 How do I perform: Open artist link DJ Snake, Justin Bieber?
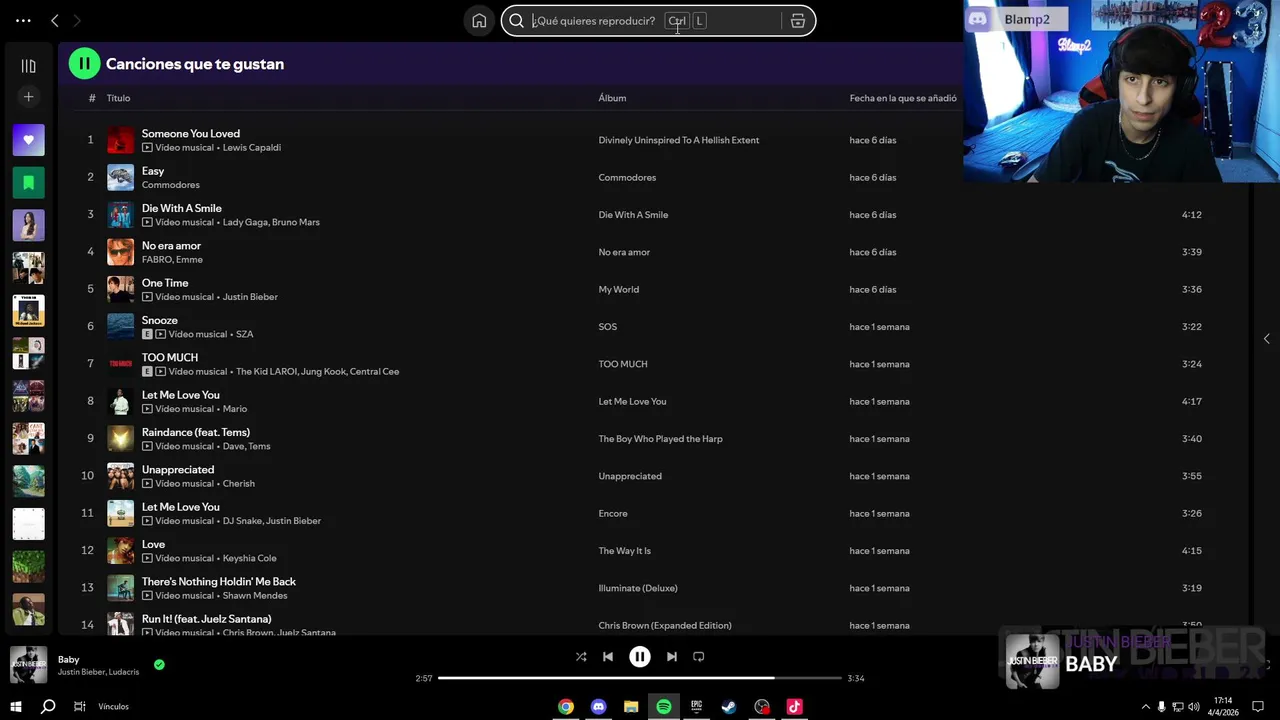(x=271, y=521)
